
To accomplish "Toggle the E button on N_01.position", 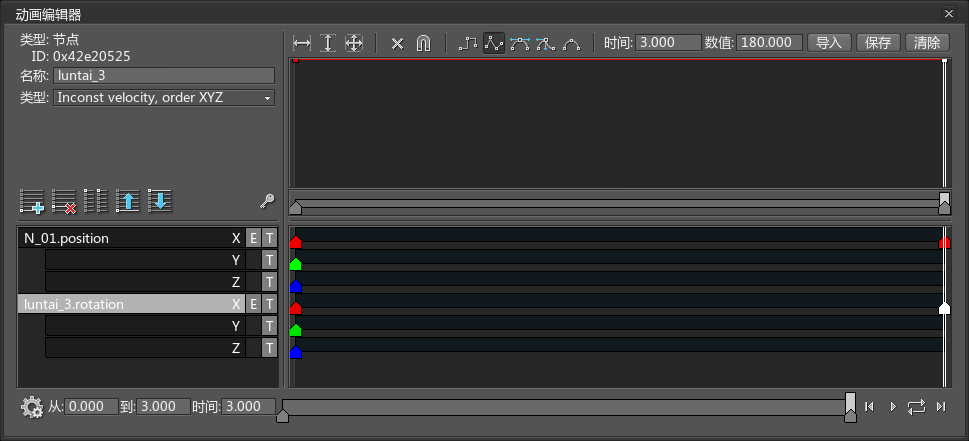I will tap(253, 238).
